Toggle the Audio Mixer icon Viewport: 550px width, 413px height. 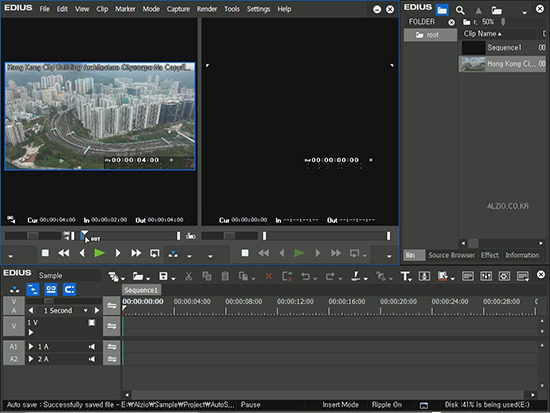(x=486, y=276)
